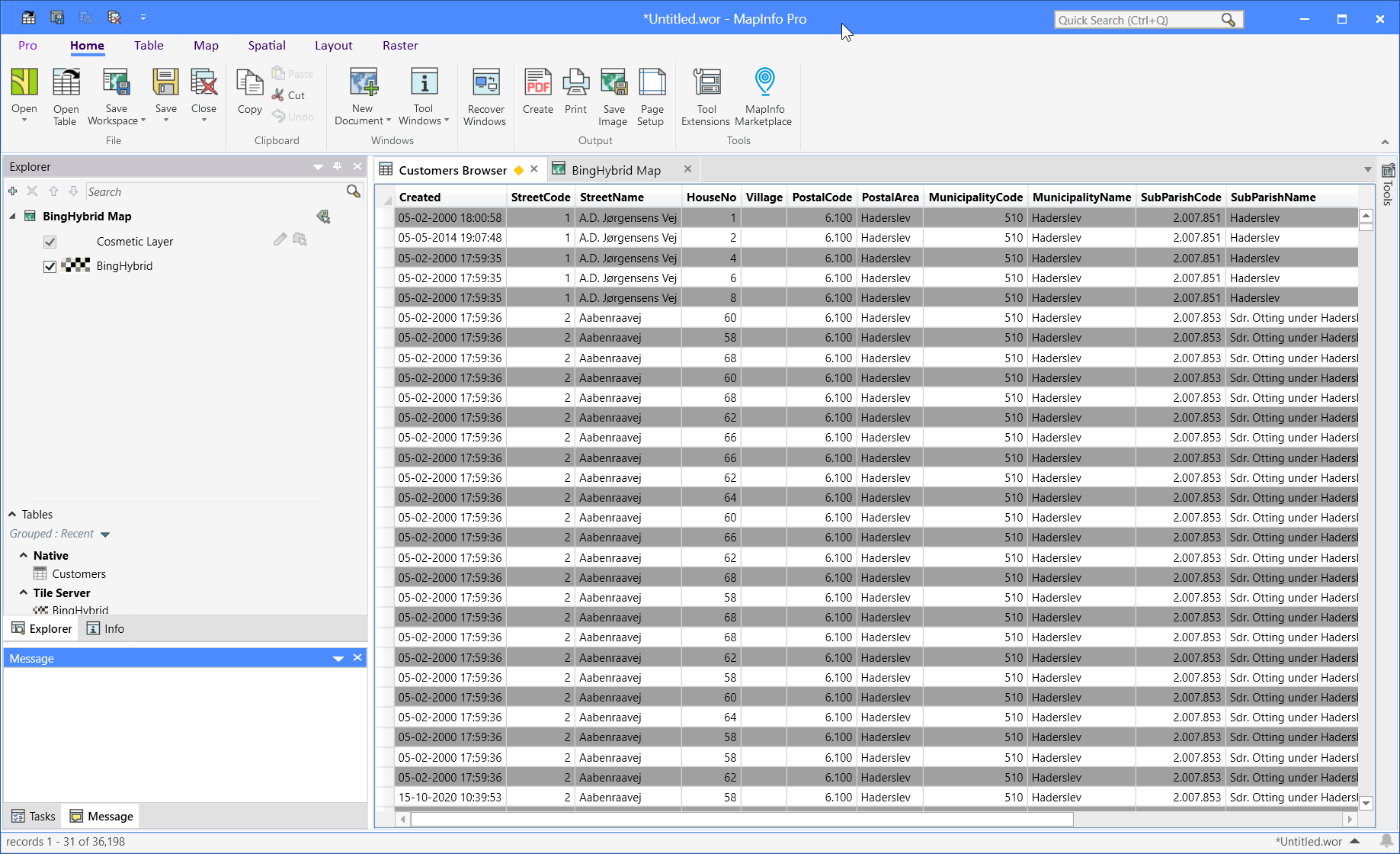Click the Create PDF icon
Image resolution: width=1400 pixels, height=854 pixels.
point(537,83)
